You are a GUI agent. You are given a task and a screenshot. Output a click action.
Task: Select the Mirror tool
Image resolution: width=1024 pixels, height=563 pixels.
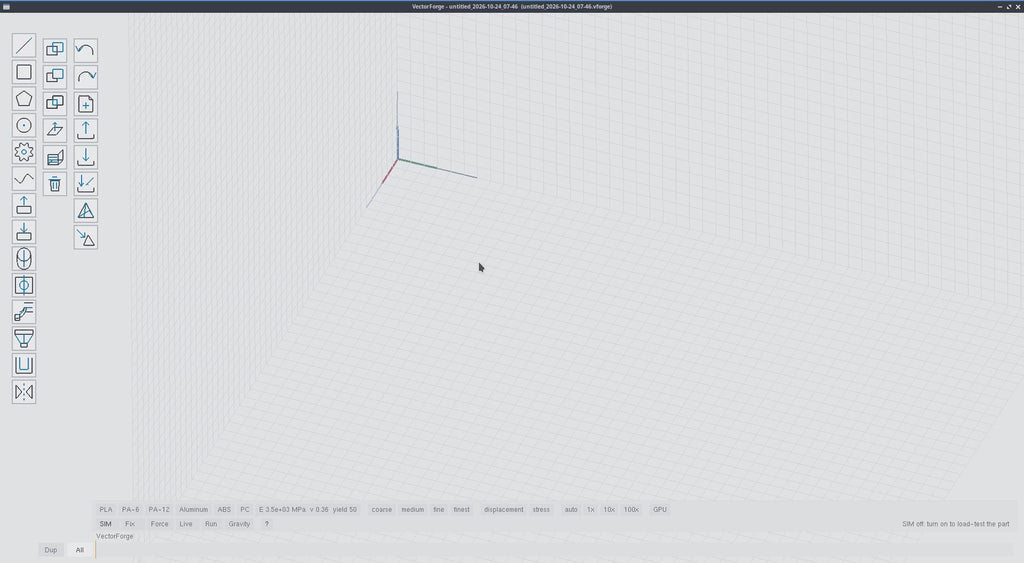click(24, 393)
